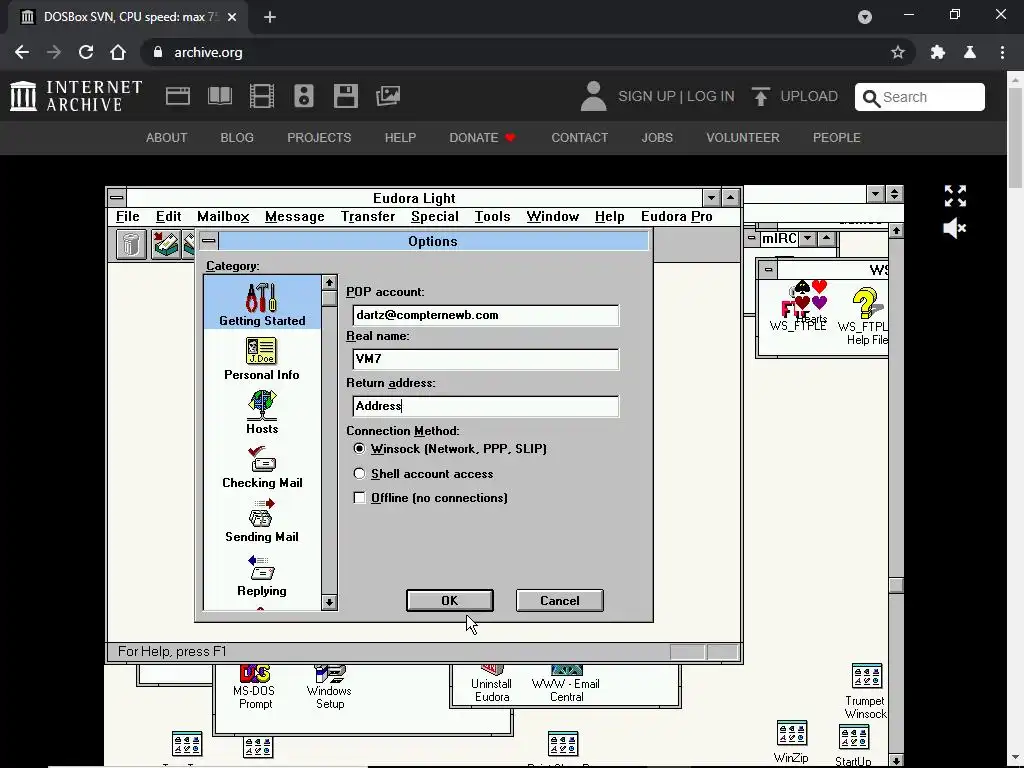Select Winsock (Network, PPP, SLIP) radio button
Image resolution: width=1024 pixels, height=768 pixels.
click(x=359, y=449)
